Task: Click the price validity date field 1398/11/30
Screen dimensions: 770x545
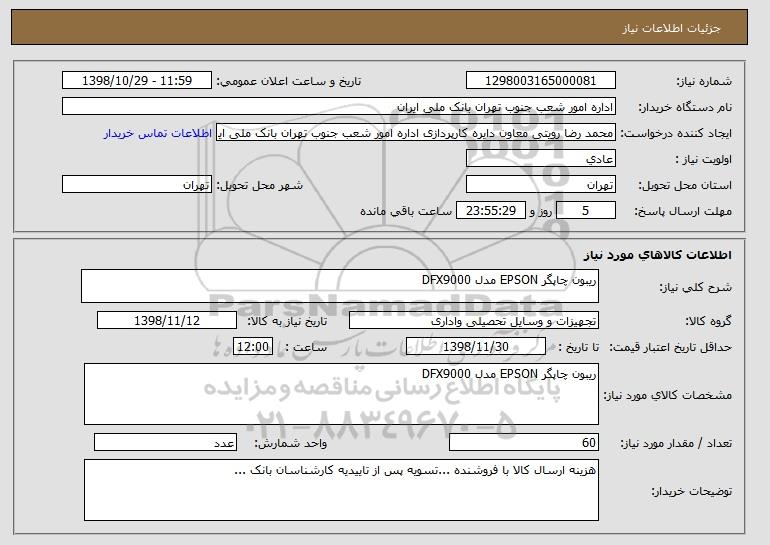Action: tap(476, 347)
